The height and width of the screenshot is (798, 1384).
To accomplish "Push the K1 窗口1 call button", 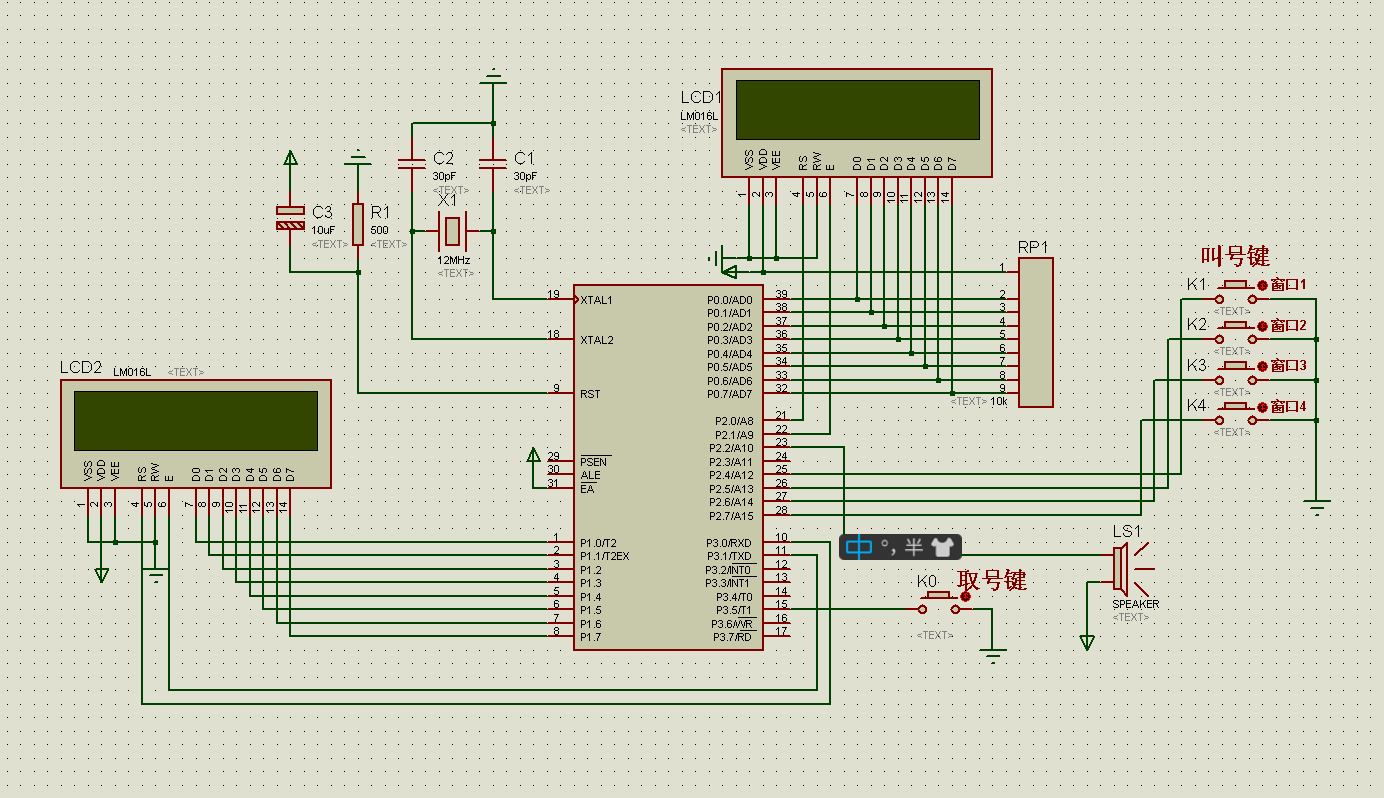I will [x=1236, y=291].
